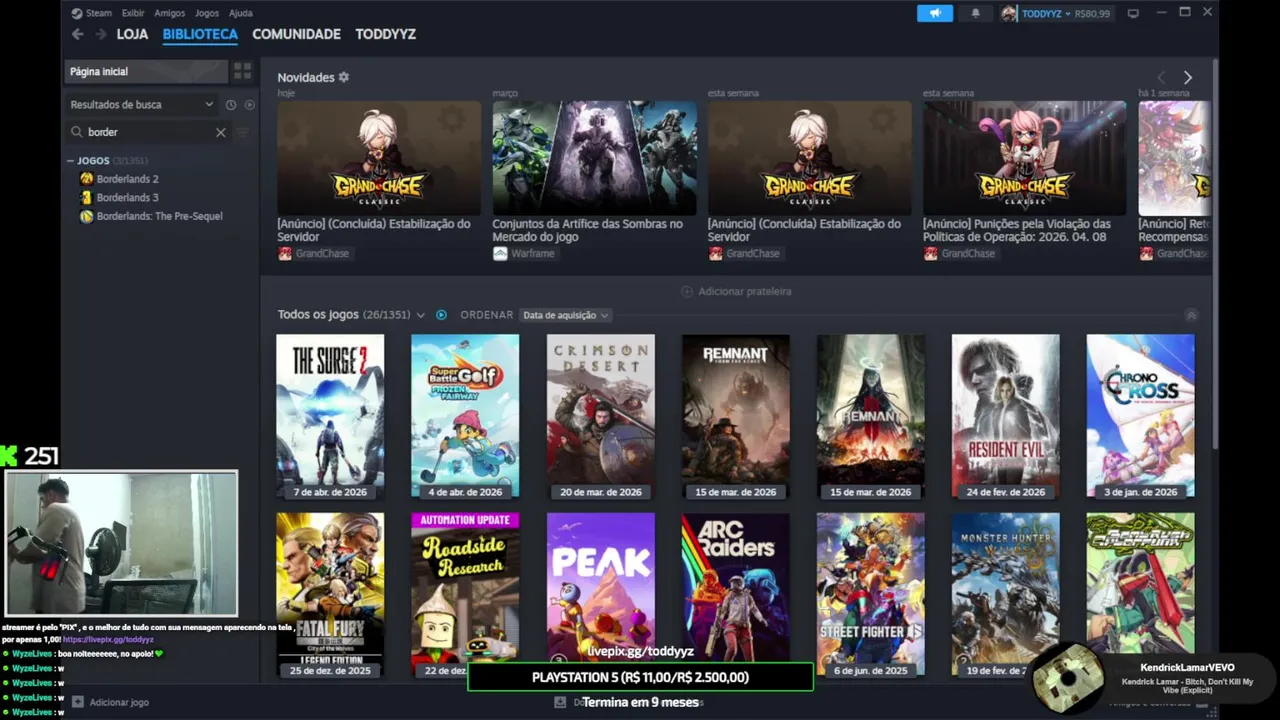This screenshot has height=720, width=1280.
Task: Show next Novidades items arrow
Action: click(x=1188, y=77)
